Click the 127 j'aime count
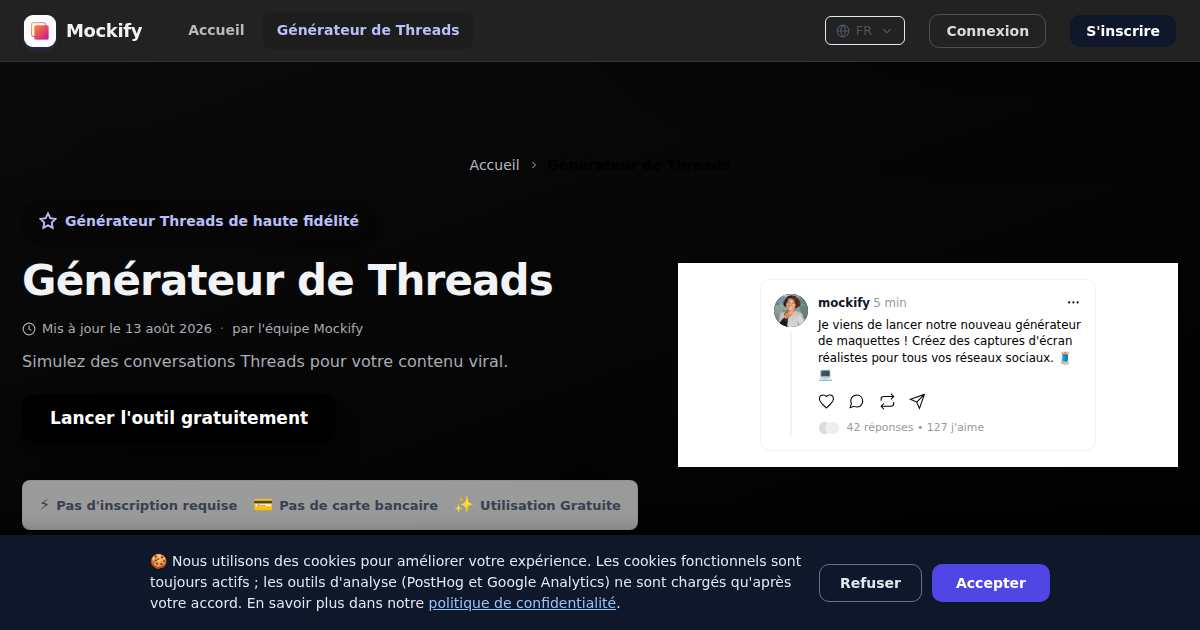 coord(955,427)
